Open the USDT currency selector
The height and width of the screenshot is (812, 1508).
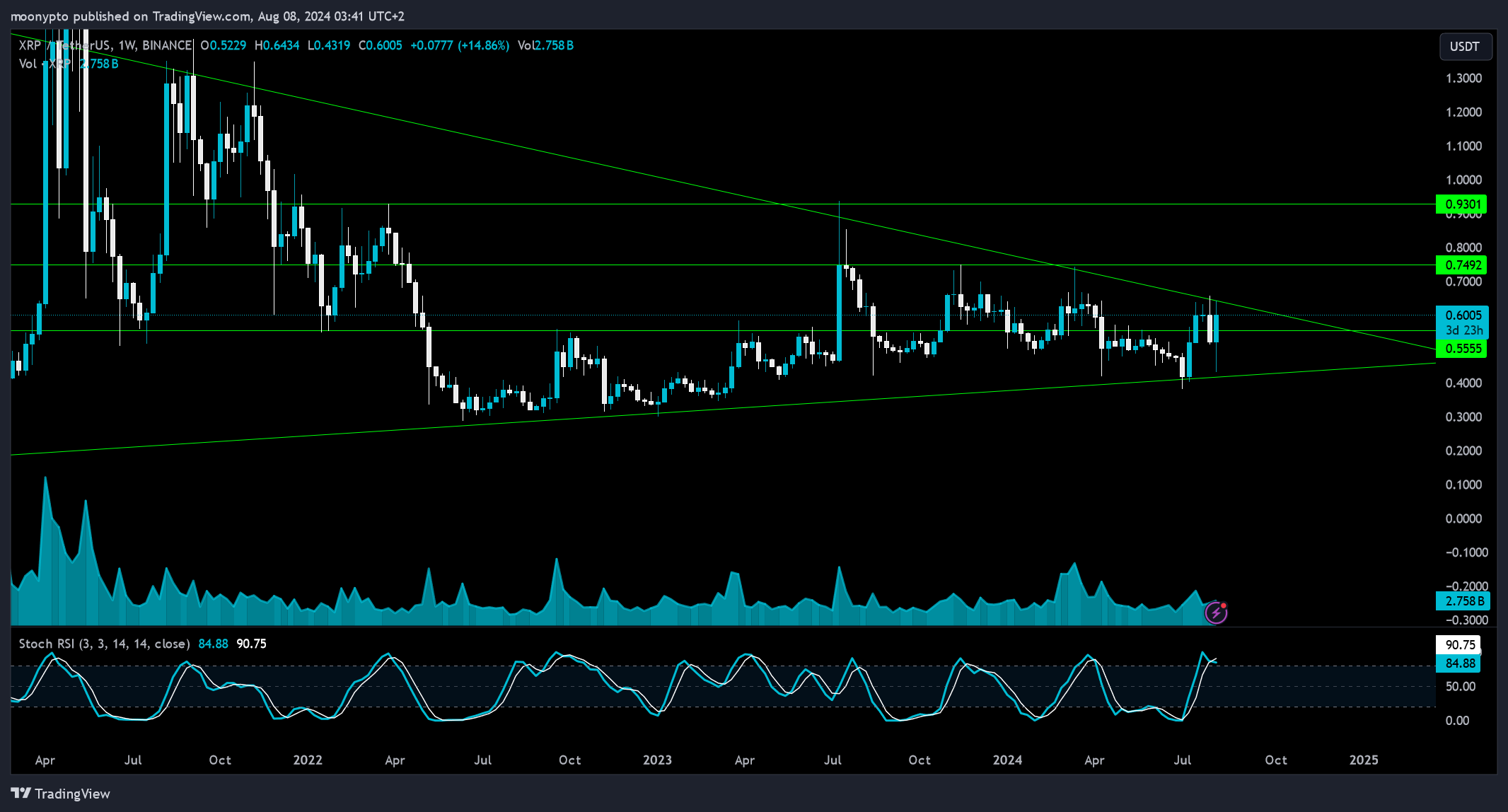pyautogui.click(x=1465, y=47)
